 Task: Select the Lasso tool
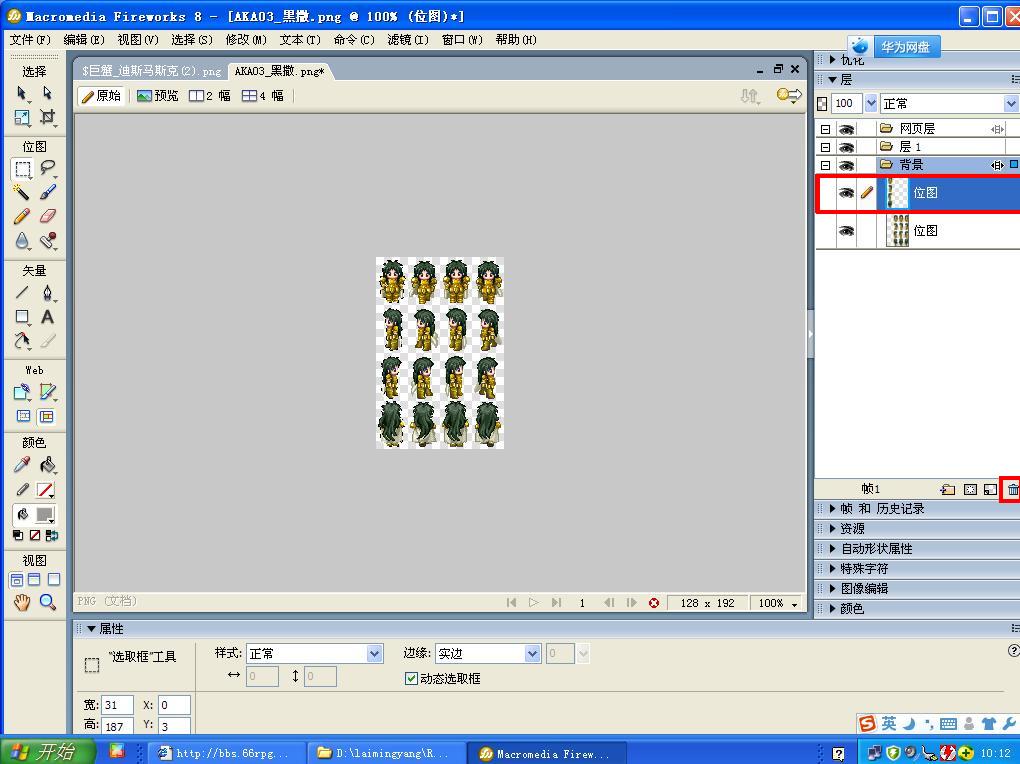pos(47,169)
